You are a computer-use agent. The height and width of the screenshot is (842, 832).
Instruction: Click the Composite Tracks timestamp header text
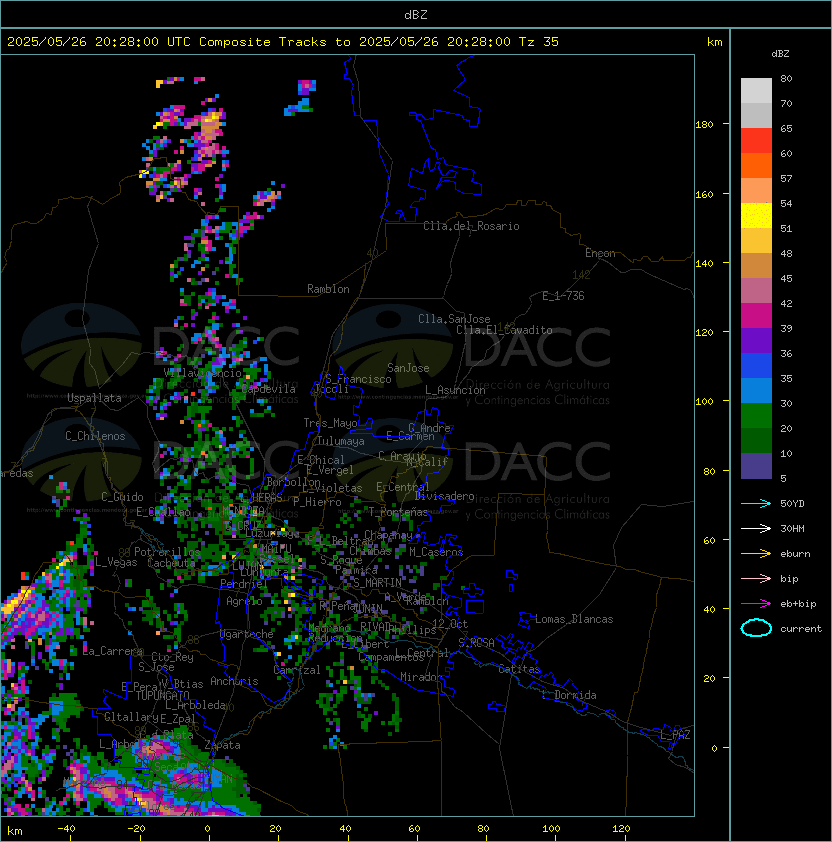click(x=283, y=41)
